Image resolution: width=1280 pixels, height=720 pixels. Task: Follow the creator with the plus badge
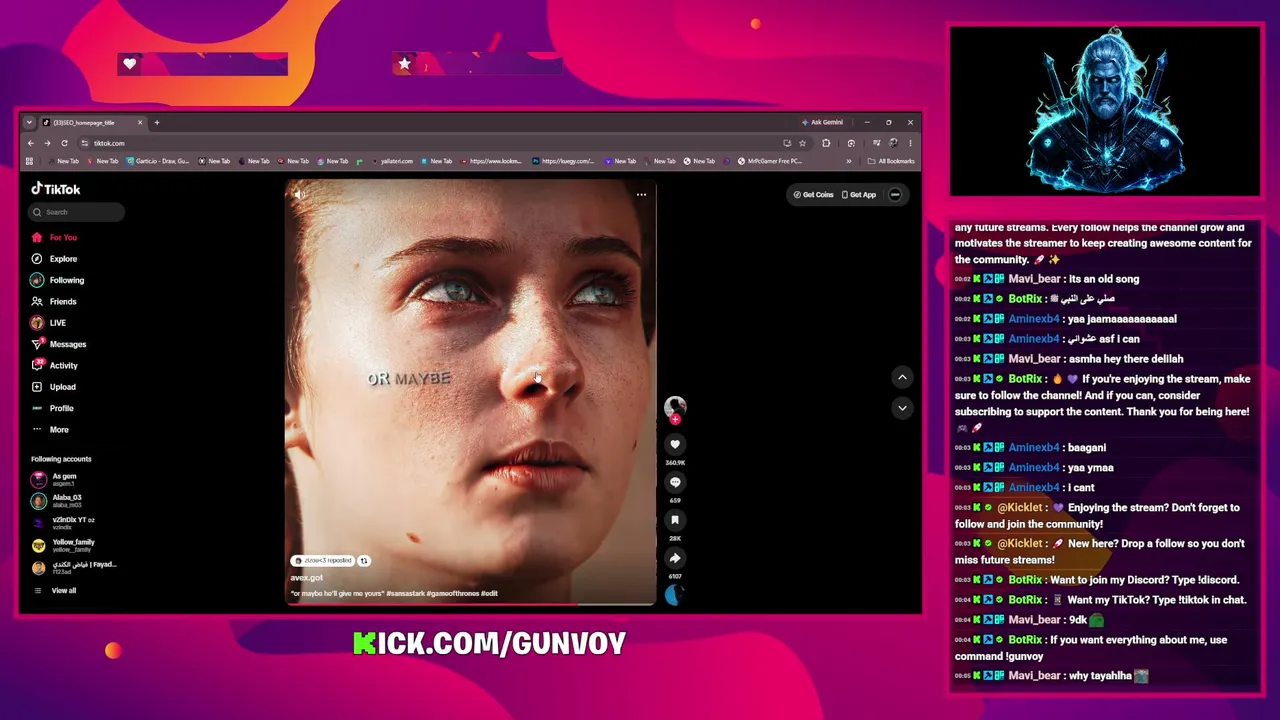pos(675,420)
